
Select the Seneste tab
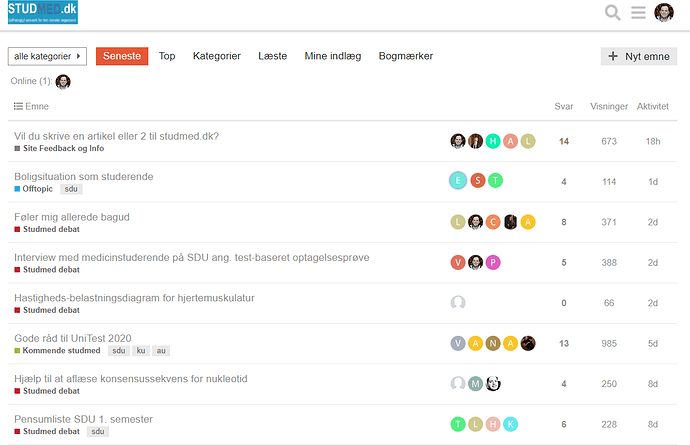(x=122, y=56)
